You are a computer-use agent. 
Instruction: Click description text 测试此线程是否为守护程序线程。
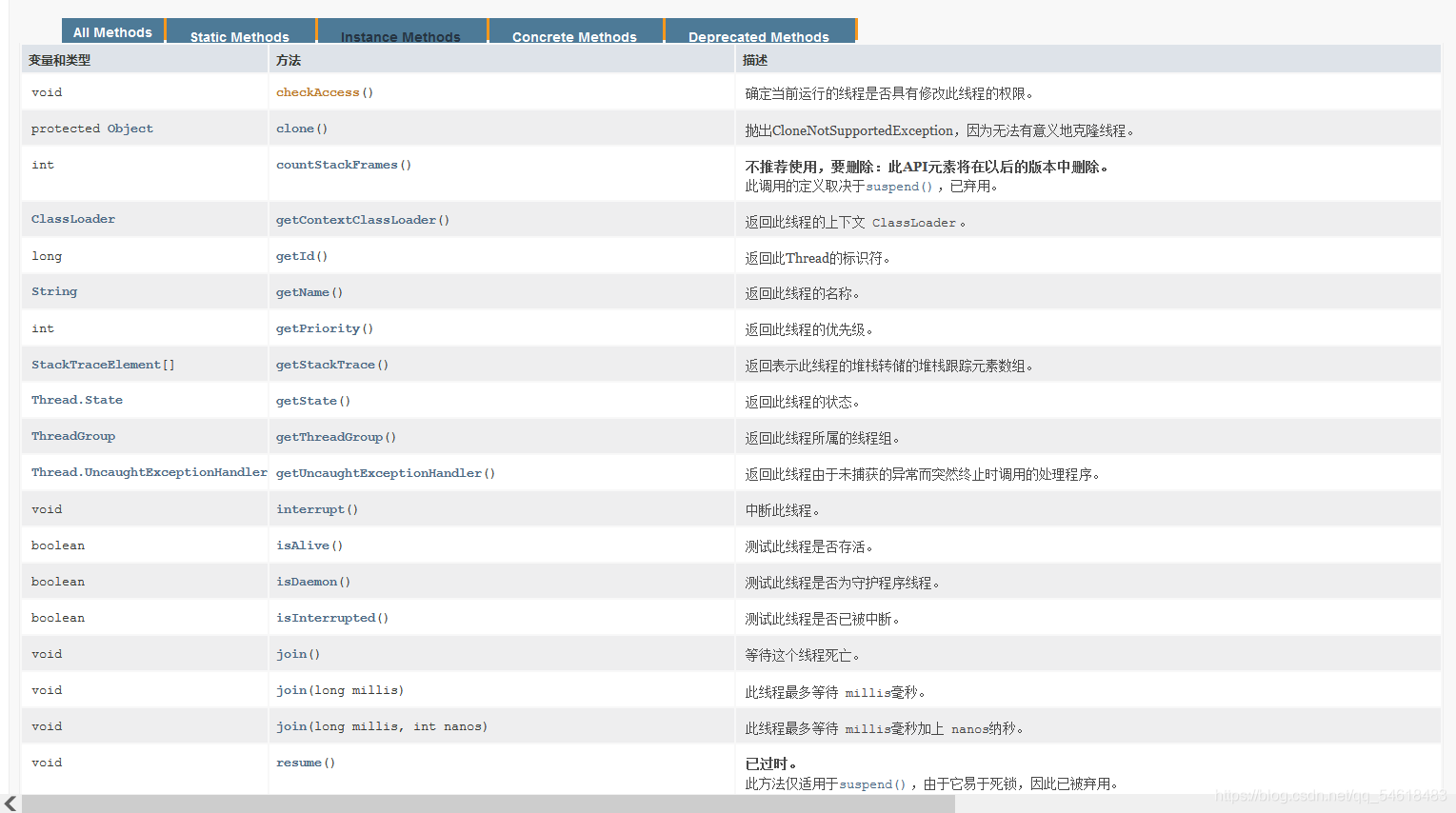[x=843, y=583]
